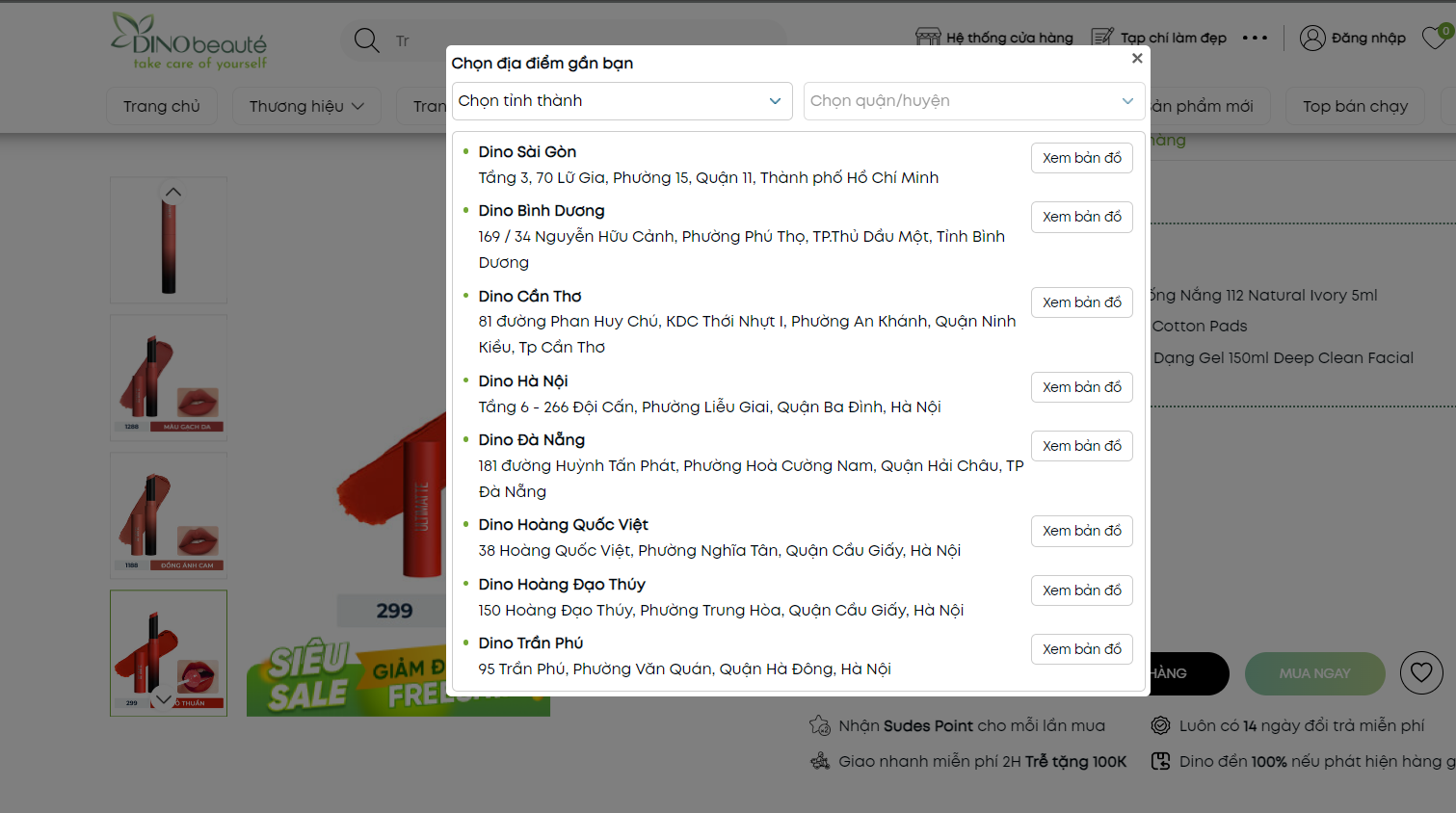Click the 100% compensation guarantee icon
Viewport: 1456px width, 813px height.
[x=1160, y=761]
